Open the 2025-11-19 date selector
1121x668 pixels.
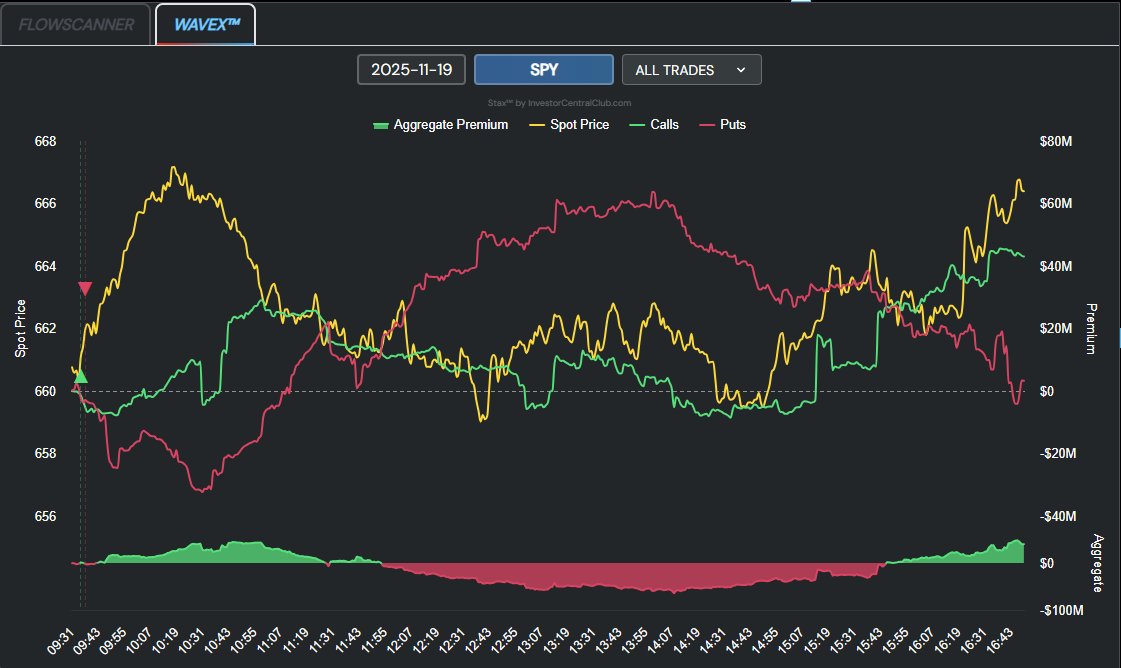[412, 70]
